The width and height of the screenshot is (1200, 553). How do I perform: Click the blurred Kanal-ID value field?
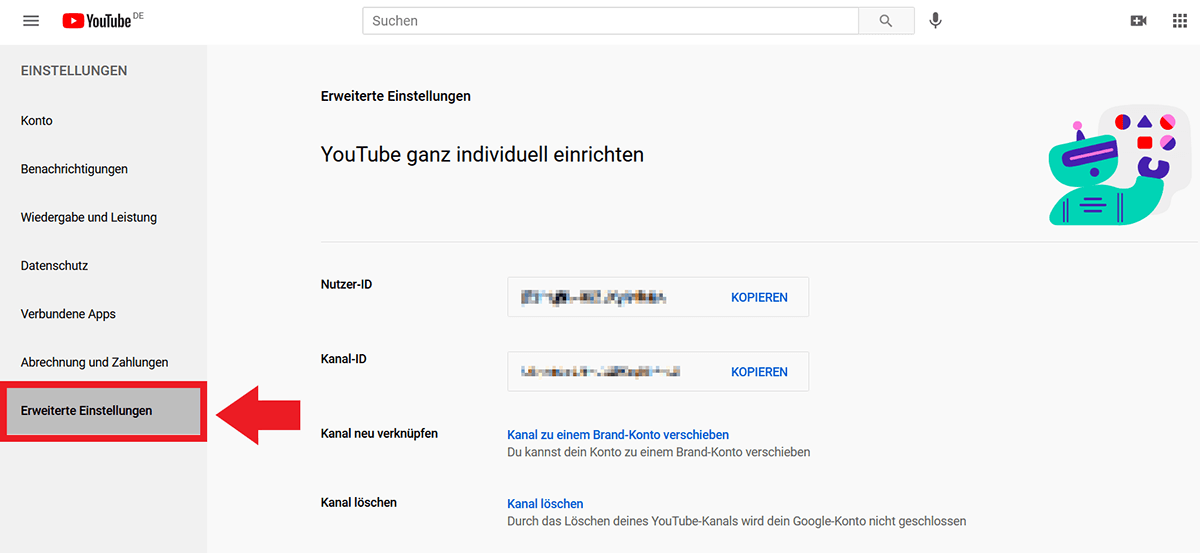(600, 372)
